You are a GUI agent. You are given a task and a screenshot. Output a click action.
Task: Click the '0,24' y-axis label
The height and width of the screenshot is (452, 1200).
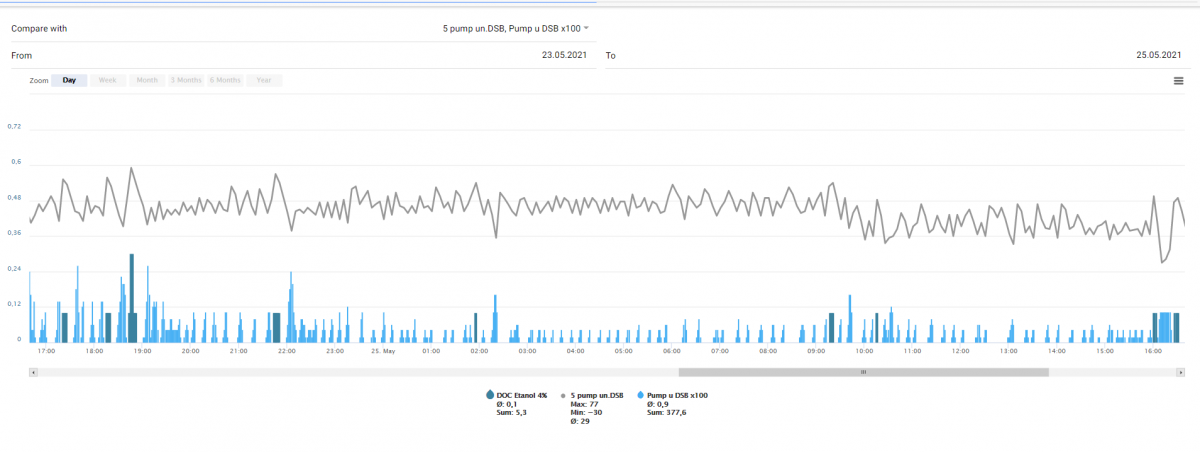(x=14, y=269)
